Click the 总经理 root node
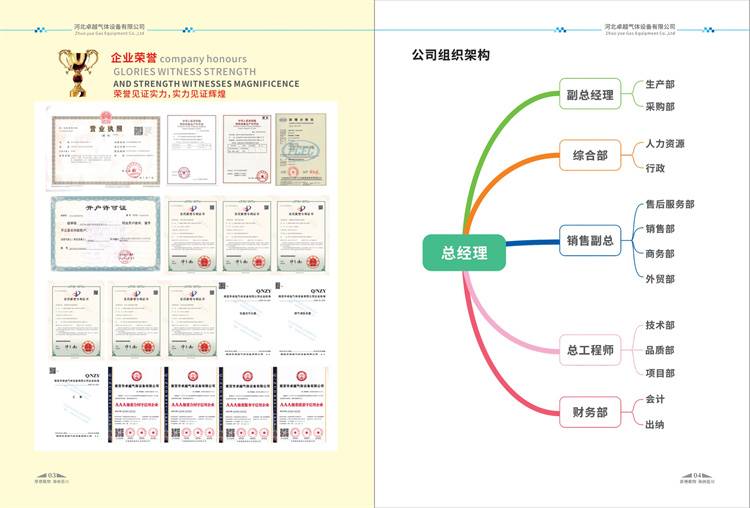The height and width of the screenshot is (508, 750). (464, 253)
